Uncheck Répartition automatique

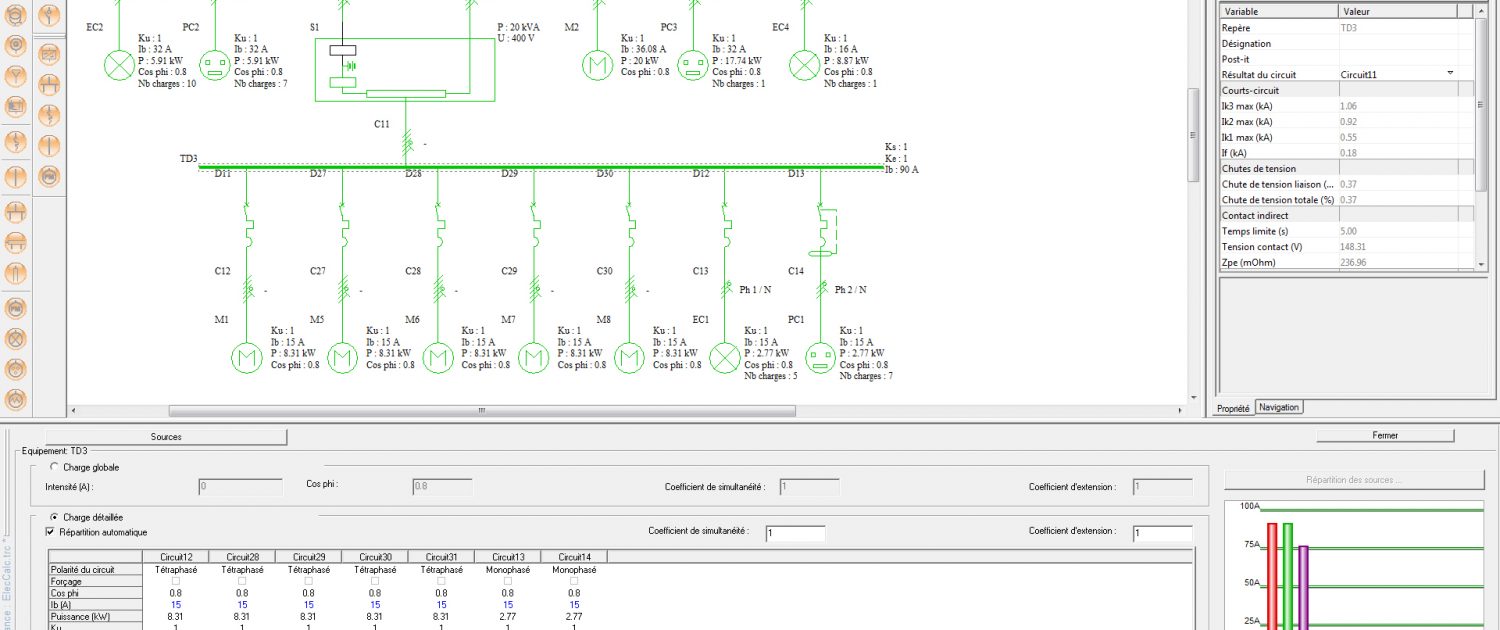click(51, 532)
